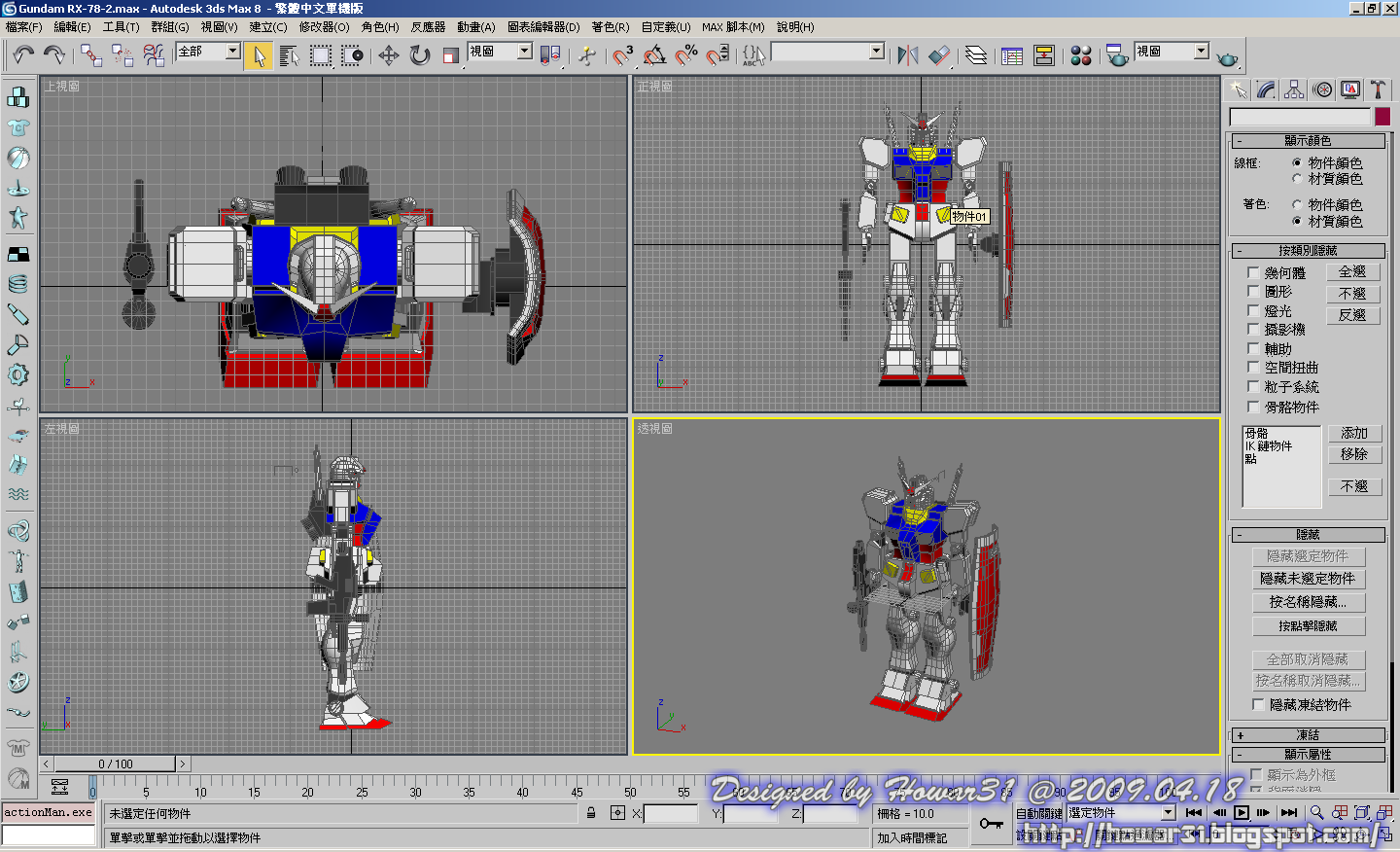Click the object color swatch beside name field
This screenshot has height=852, width=1400.
(x=1382, y=117)
